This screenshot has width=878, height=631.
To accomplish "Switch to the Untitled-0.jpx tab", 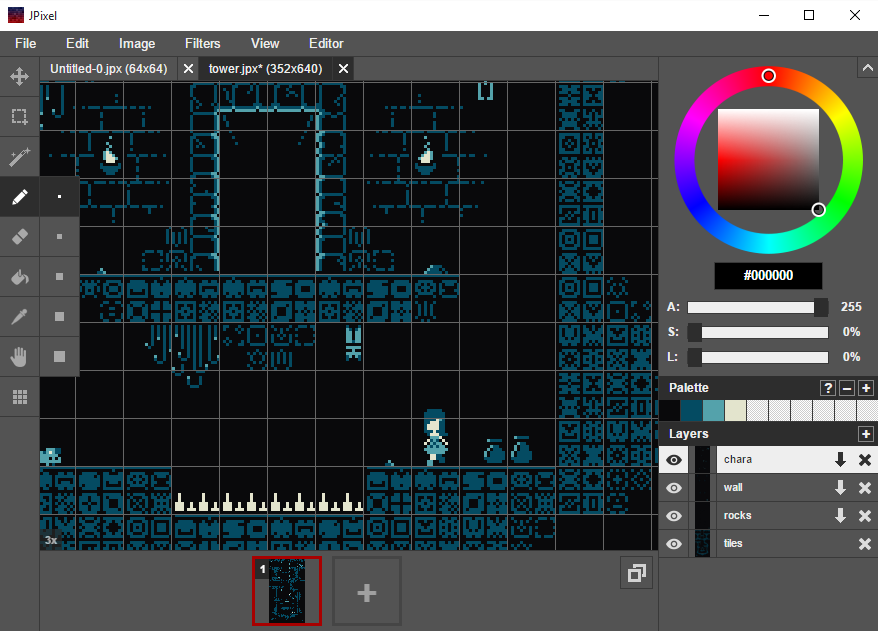I will click(108, 68).
